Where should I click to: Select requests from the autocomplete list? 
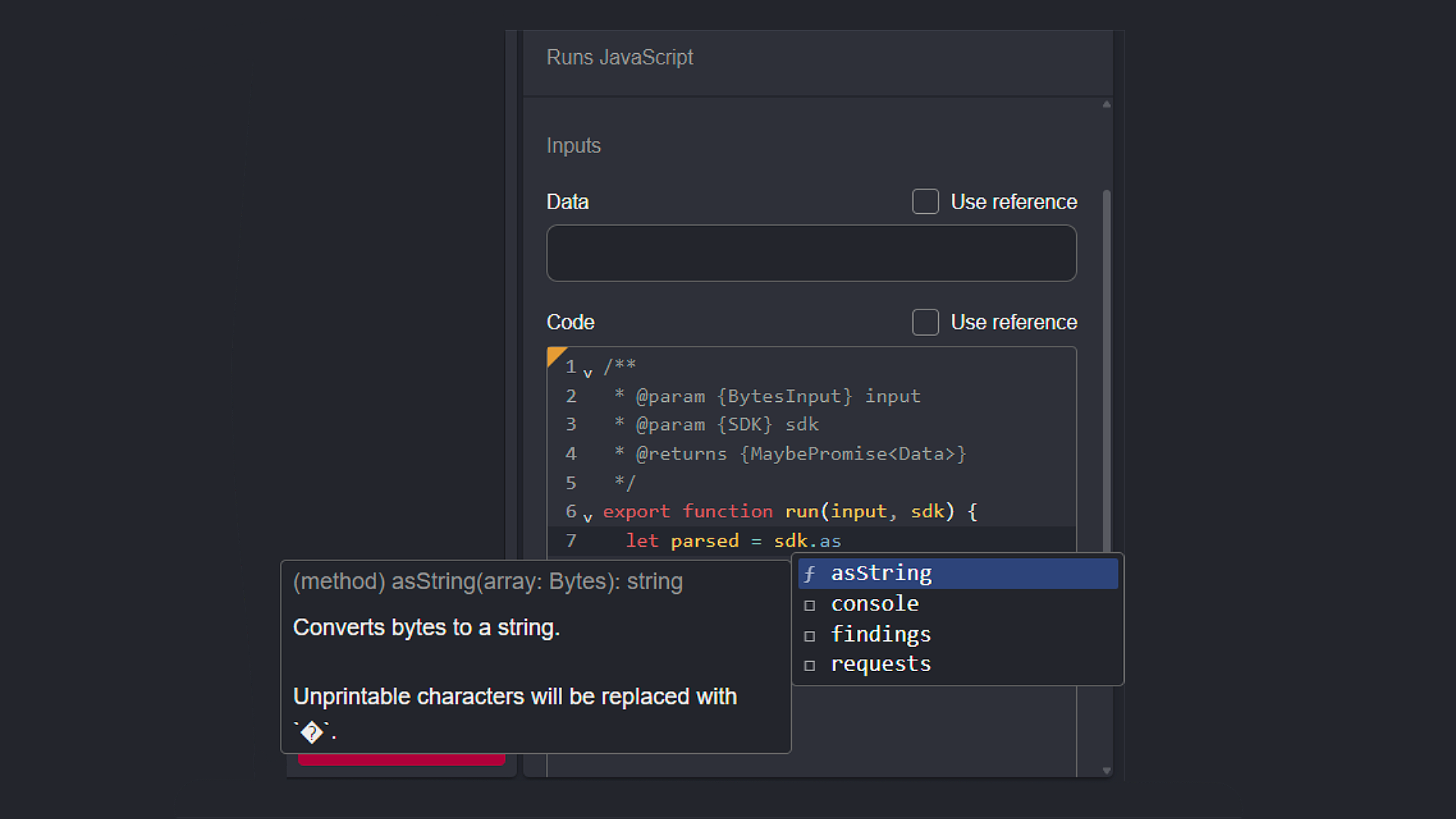click(x=881, y=664)
